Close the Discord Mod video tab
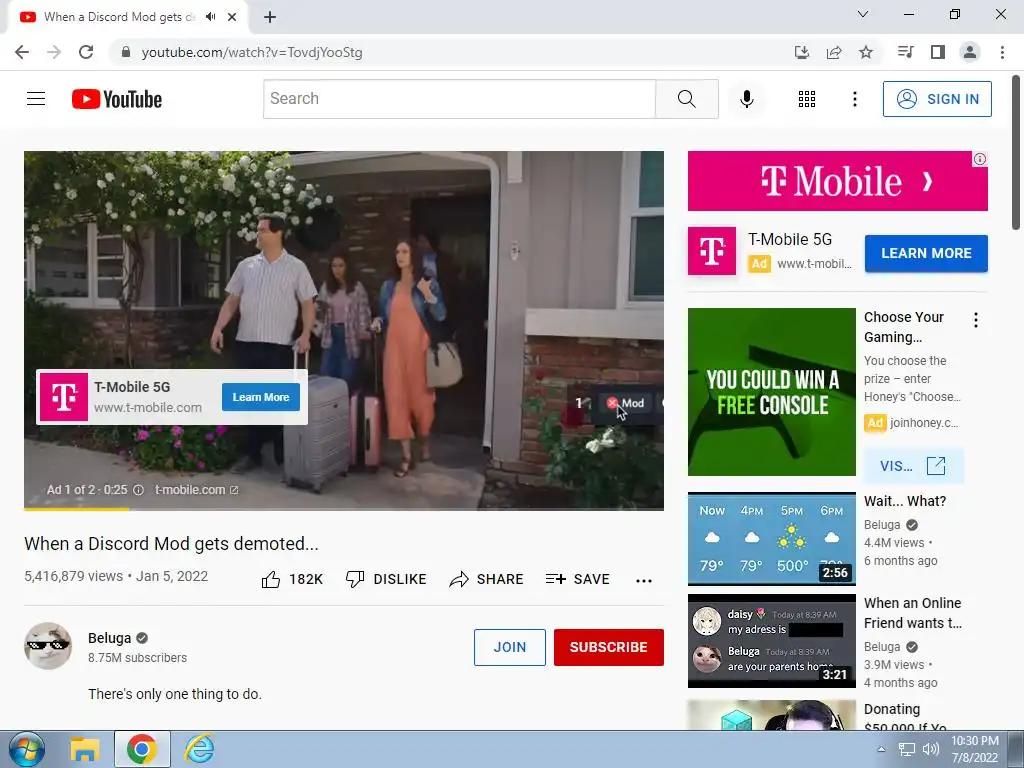This screenshot has width=1024, height=768. tap(232, 17)
